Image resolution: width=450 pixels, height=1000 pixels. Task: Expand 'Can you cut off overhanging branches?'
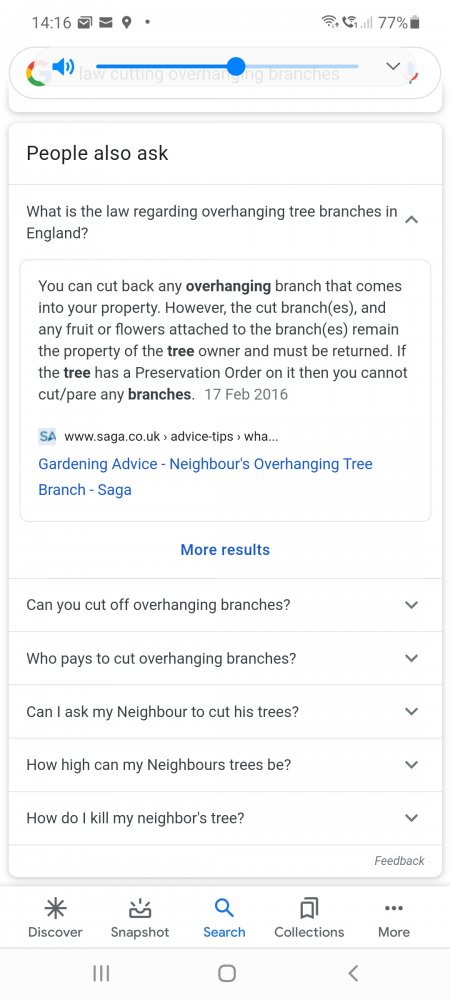point(225,605)
